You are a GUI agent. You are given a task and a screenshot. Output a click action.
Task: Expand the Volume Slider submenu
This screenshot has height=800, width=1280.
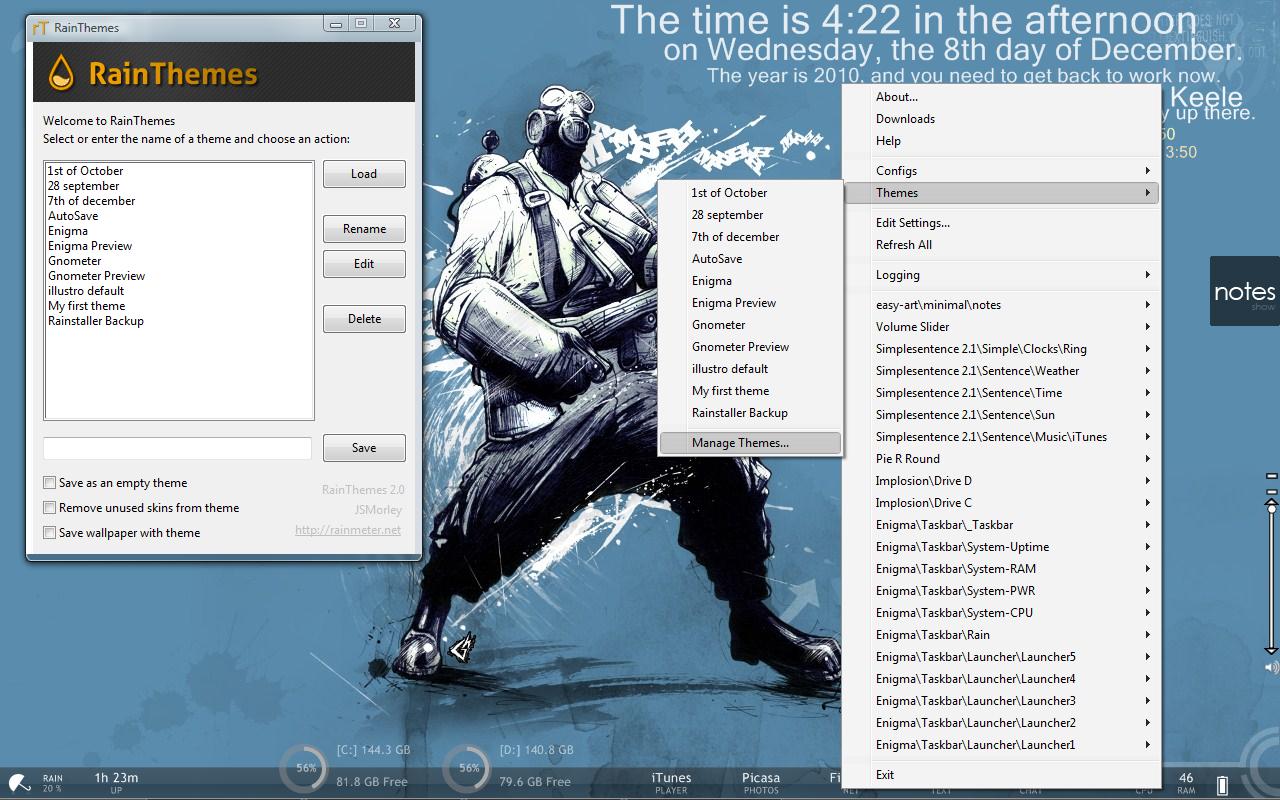point(1000,326)
